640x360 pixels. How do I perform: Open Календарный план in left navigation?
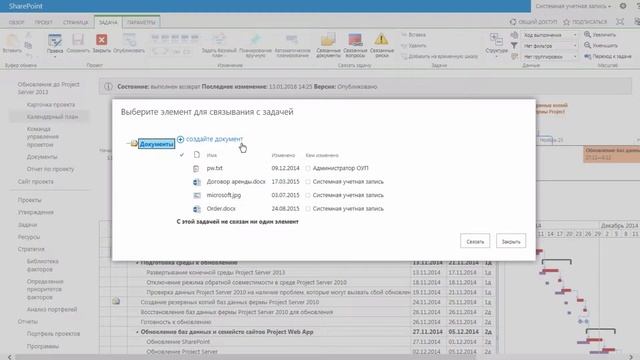coord(52,117)
